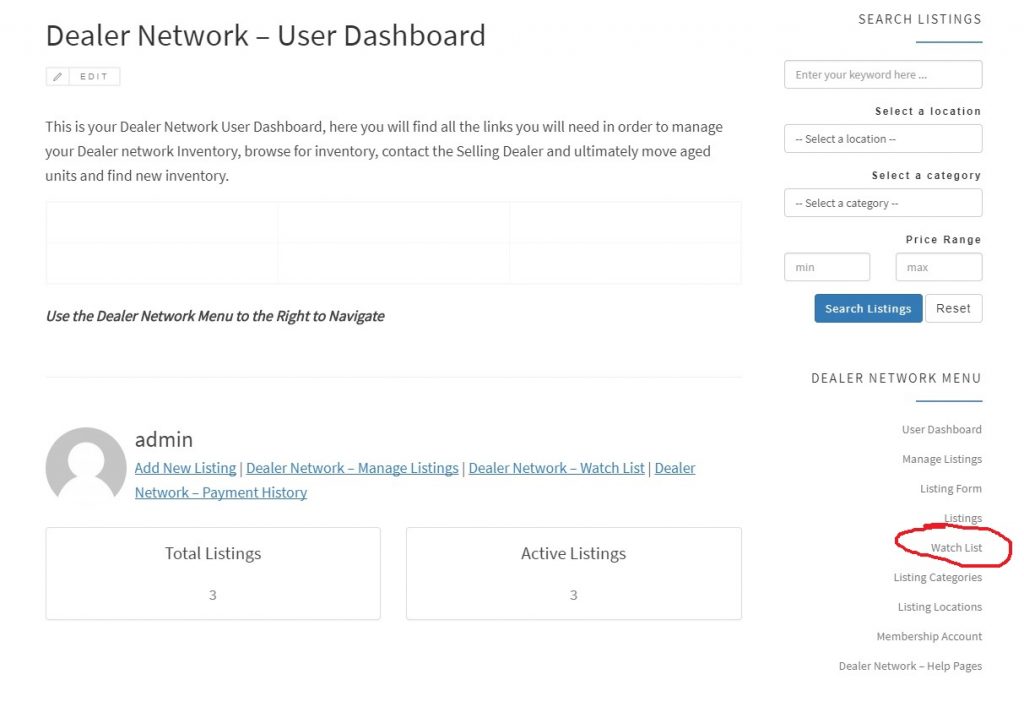Open Dealer Network – Help Pages item
The width and height of the screenshot is (1024, 707).
910,666
